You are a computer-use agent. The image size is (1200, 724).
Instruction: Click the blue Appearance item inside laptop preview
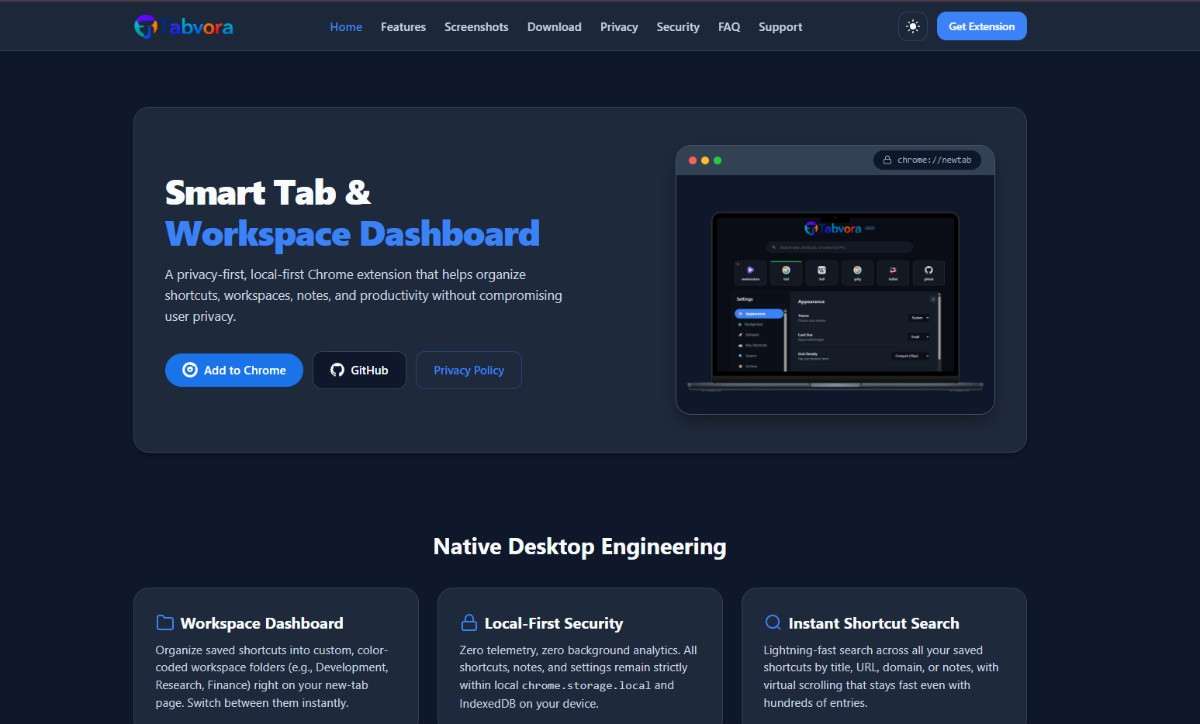(x=758, y=314)
